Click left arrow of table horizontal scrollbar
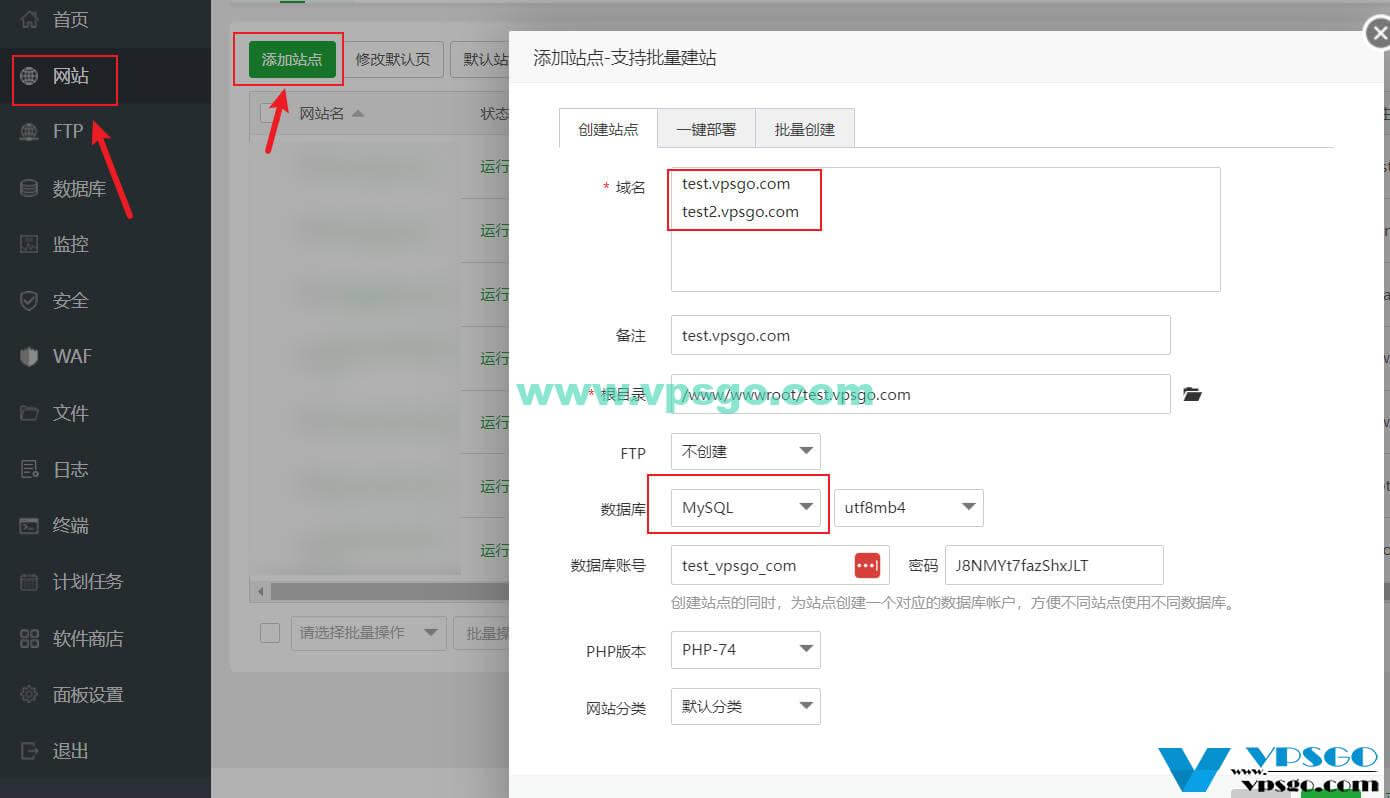 click(260, 592)
